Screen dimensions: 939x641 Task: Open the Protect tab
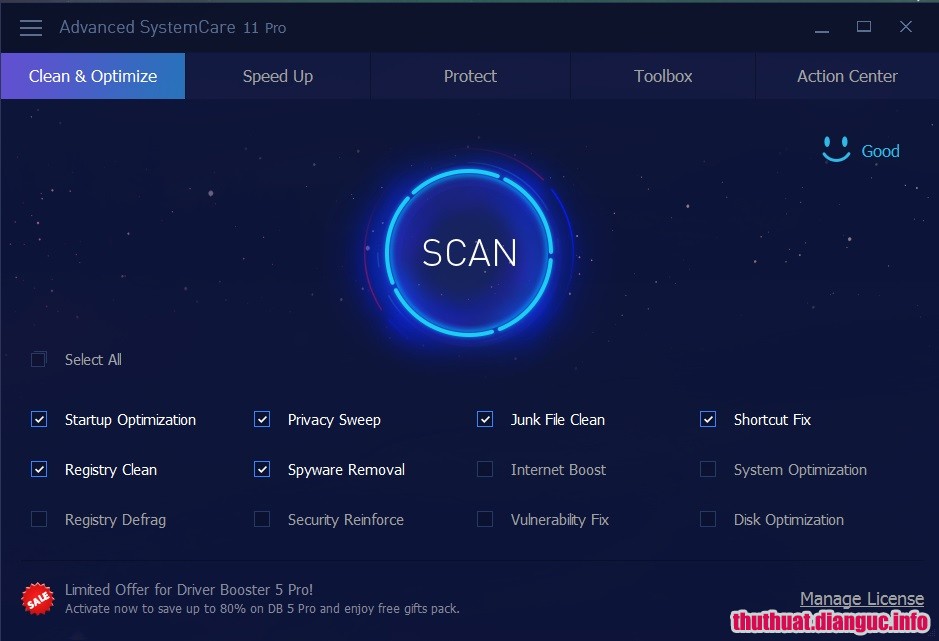coord(470,76)
